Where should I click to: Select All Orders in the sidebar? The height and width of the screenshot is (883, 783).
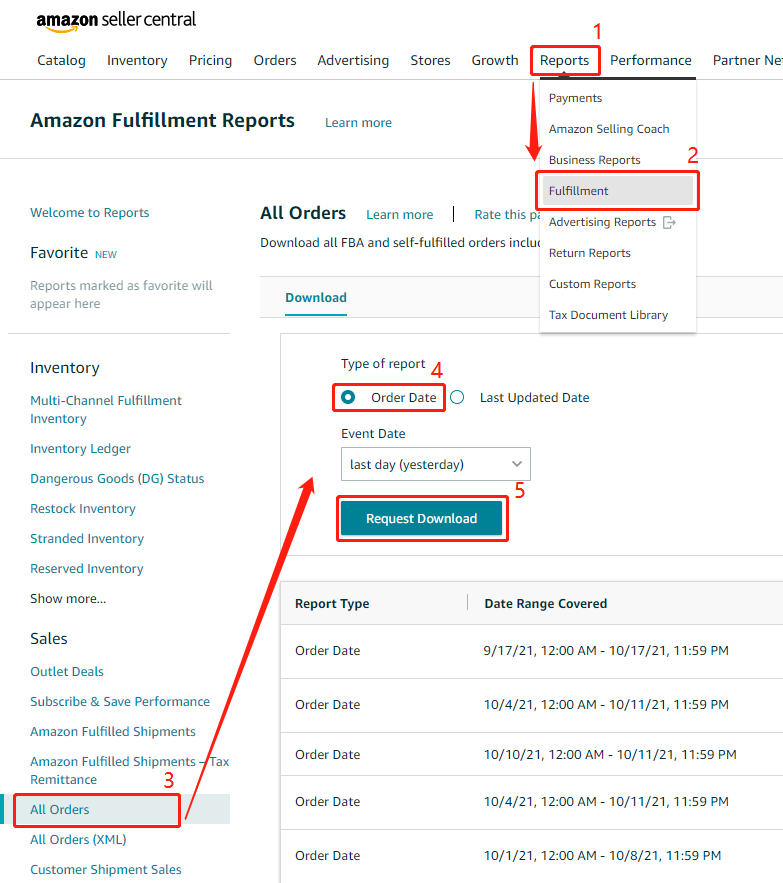click(60, 809)
